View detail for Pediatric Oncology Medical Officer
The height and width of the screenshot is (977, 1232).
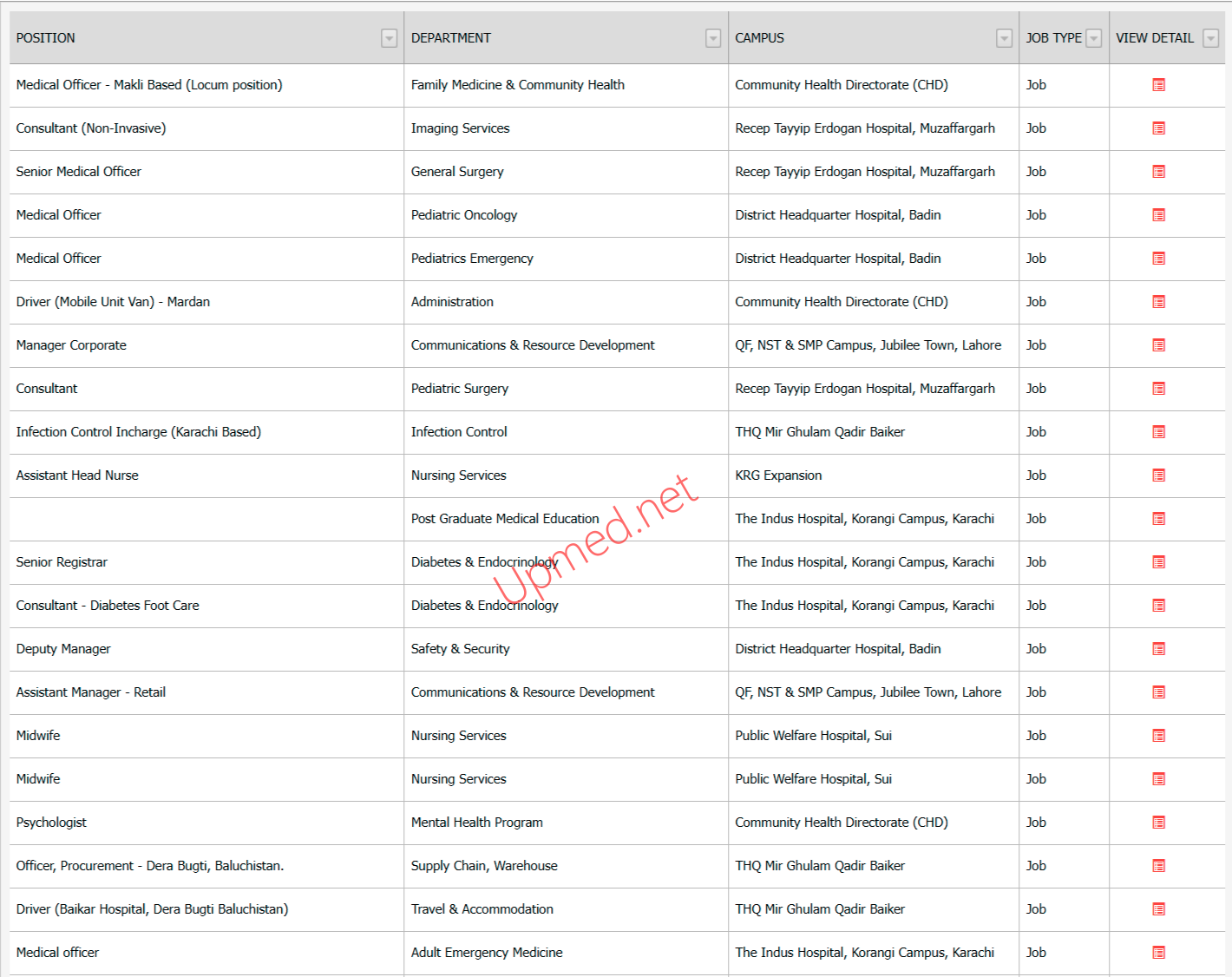point(1158,215)
